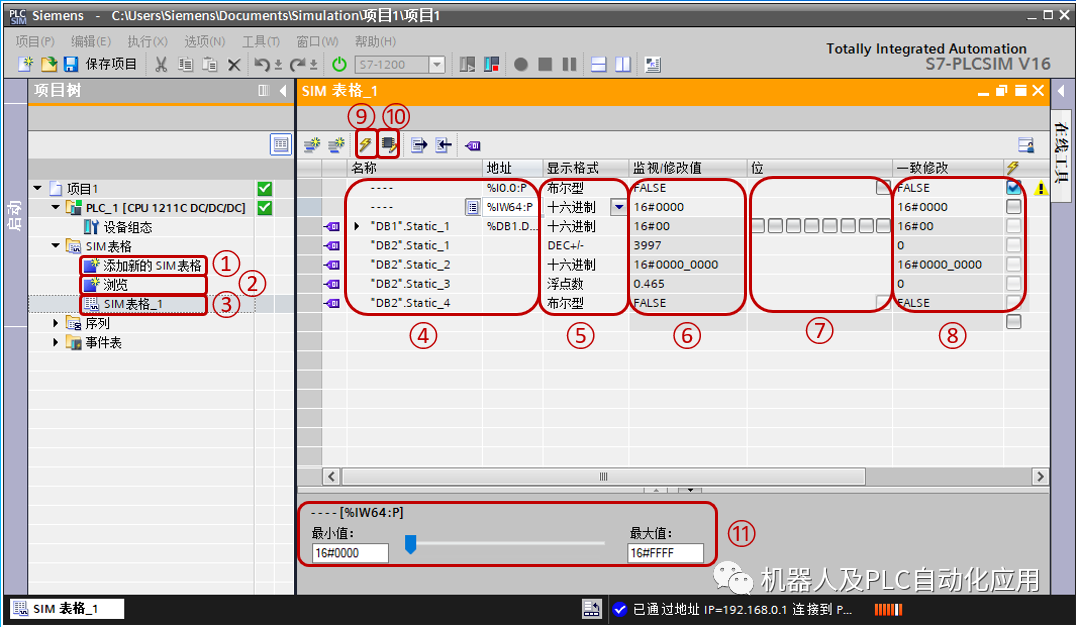This screenshot has width=1076, height=627.
Task: Open the 工具 menu in menu bar
Action: tap(262, 41)
